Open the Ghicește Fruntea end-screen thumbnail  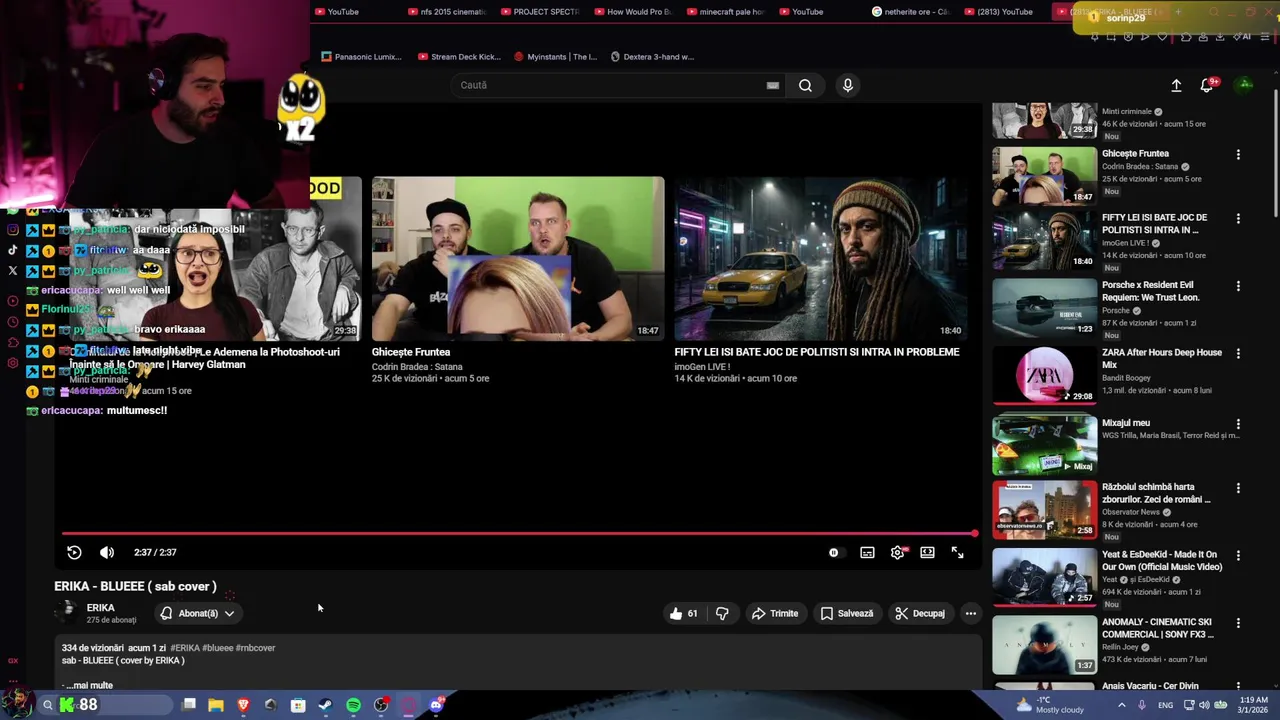(518, 259)
